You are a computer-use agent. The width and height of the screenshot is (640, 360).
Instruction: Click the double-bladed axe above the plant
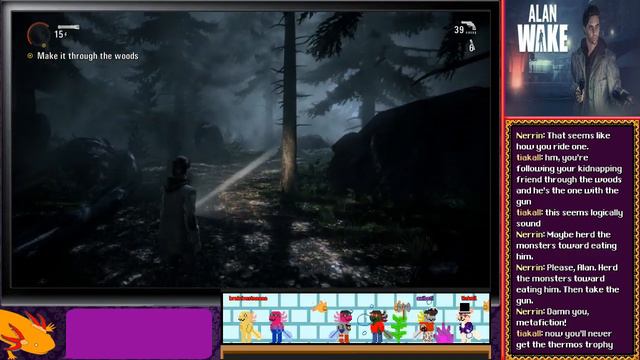pyautogui.click(x=402, y=311)
